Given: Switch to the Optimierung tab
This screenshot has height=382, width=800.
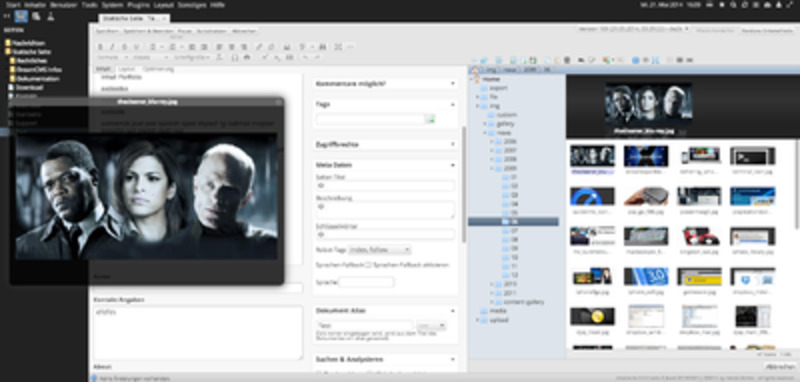Looking at the screenshot, I should [158, 69].
